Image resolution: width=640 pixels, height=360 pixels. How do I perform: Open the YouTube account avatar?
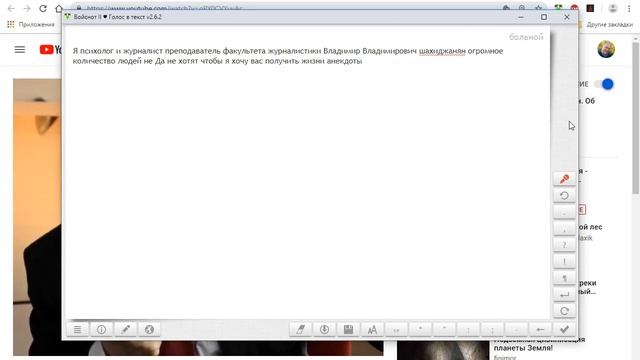pyautogui.click(x=606, y=49)
